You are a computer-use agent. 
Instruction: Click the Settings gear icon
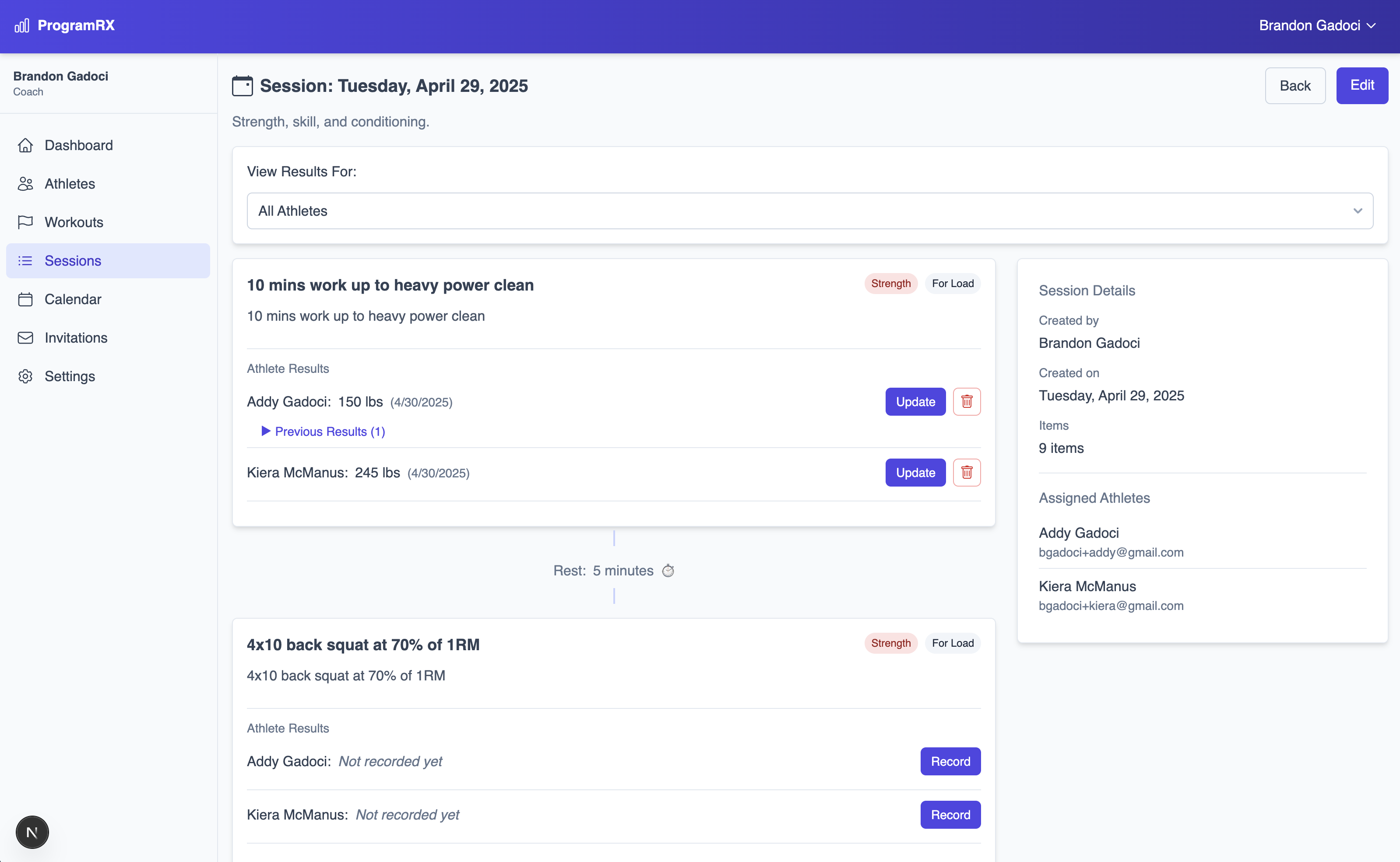point(25,376)
